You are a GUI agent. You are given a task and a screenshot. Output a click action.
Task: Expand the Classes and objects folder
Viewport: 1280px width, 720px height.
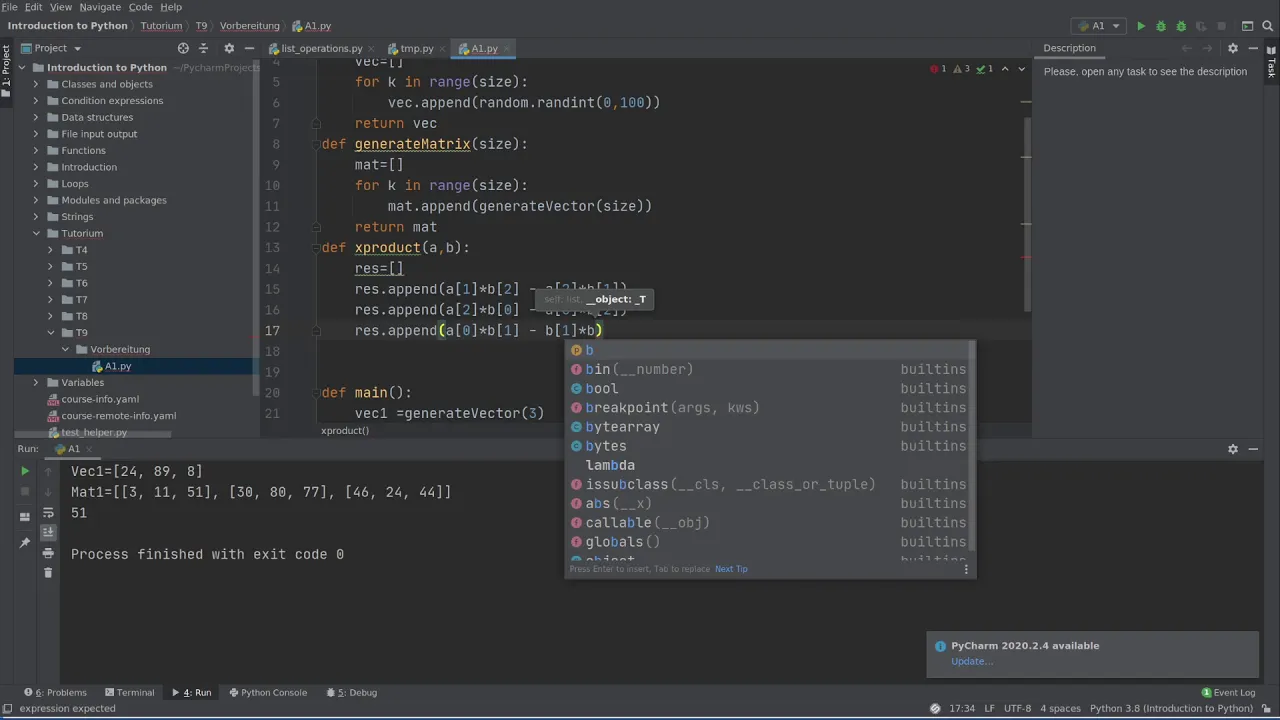click(x=36, y=84)
